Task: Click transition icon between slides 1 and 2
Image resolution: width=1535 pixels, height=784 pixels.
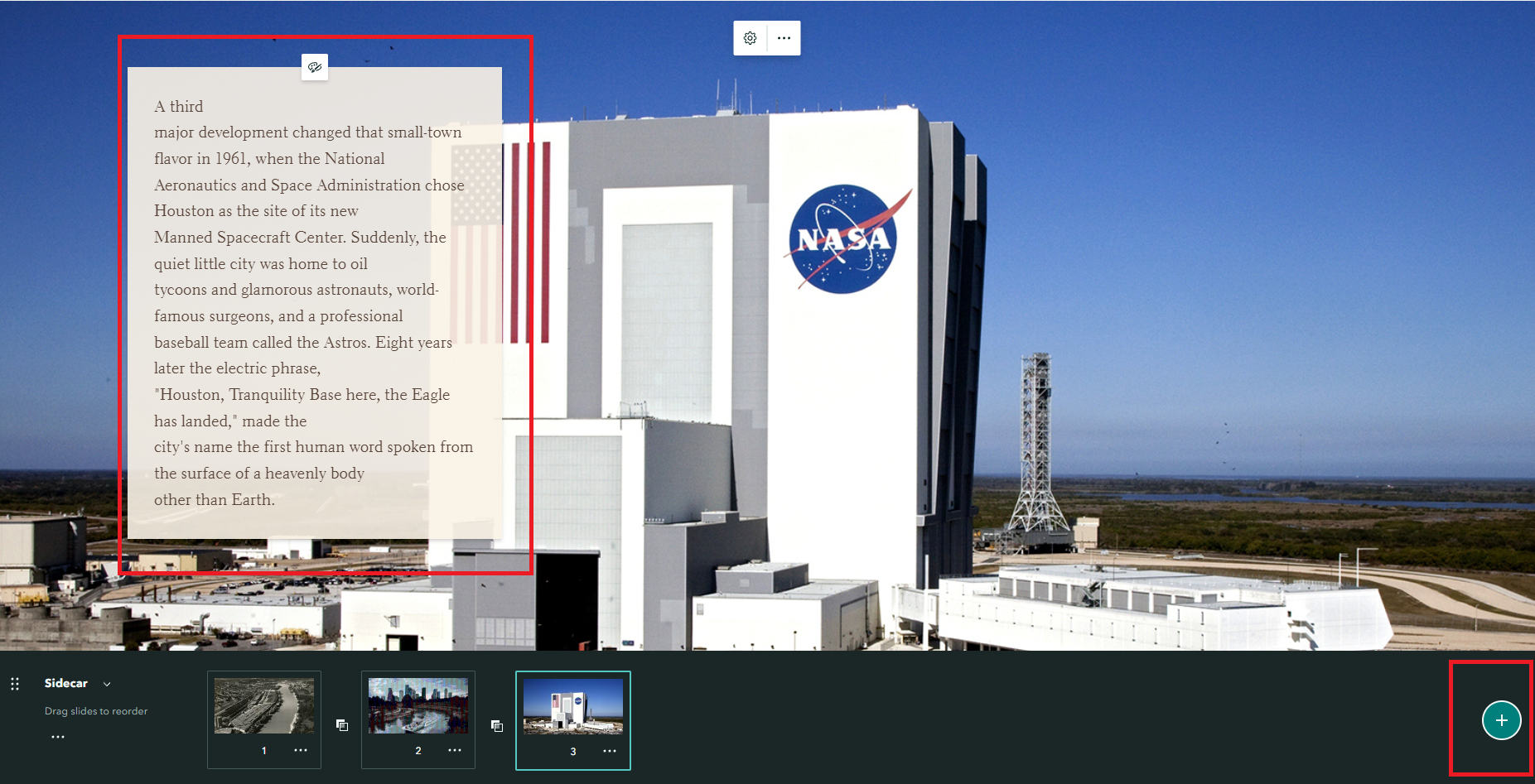Action: [342, 725]
